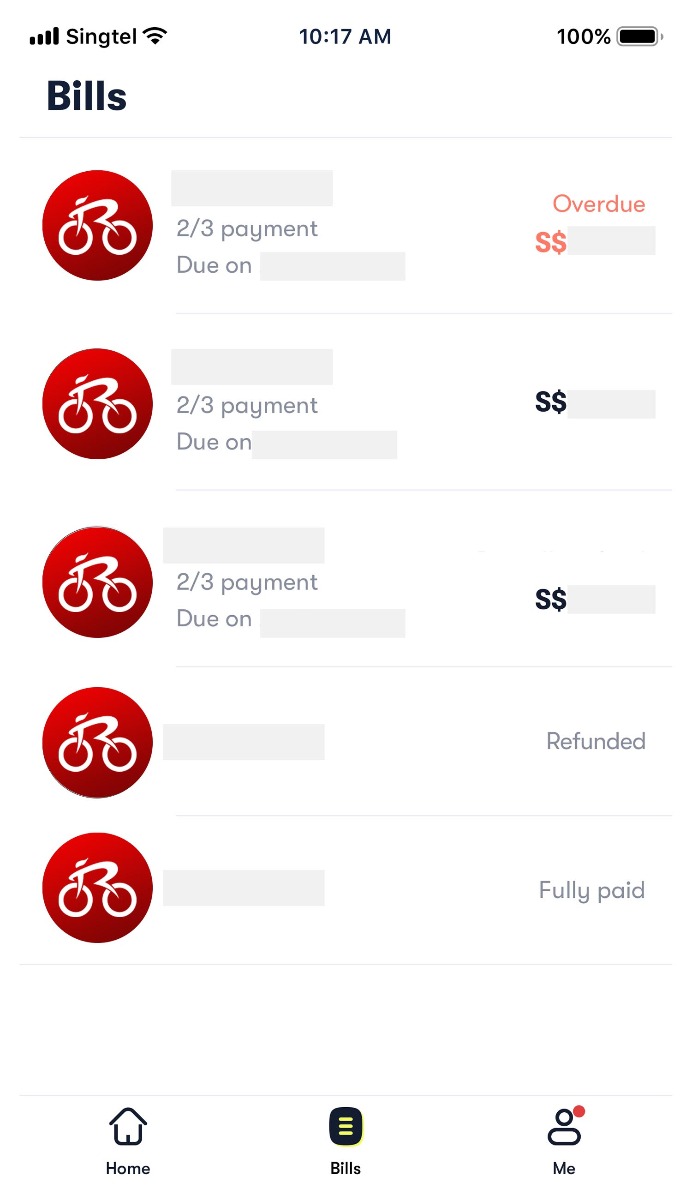Image resolution: width=692 pixels, height=1200 pixels.
Task: Select the bicycle icon on the fully paid bill
Action: point(97,887)
